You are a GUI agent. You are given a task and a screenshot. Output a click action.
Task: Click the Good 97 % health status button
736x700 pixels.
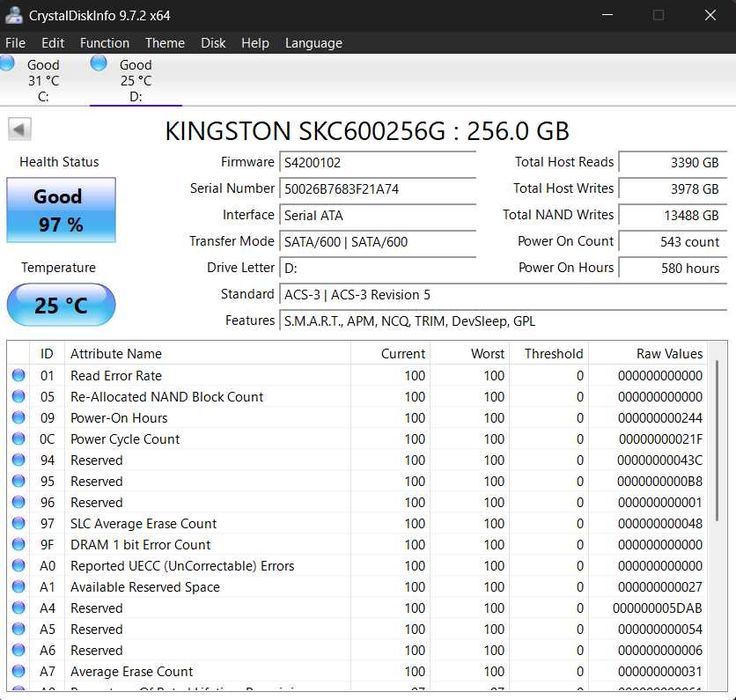tap(61, 210)
